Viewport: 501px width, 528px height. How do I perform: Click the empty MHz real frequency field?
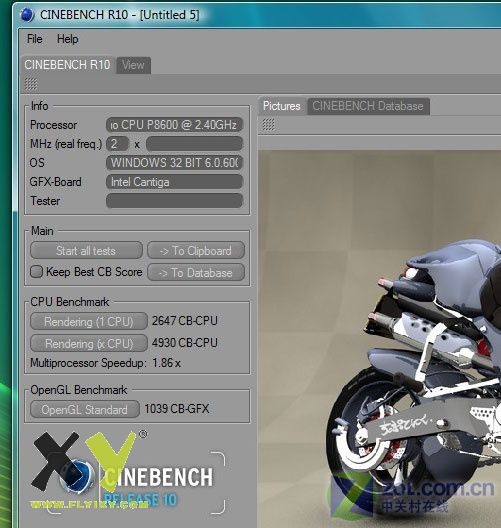pos(194,144)
